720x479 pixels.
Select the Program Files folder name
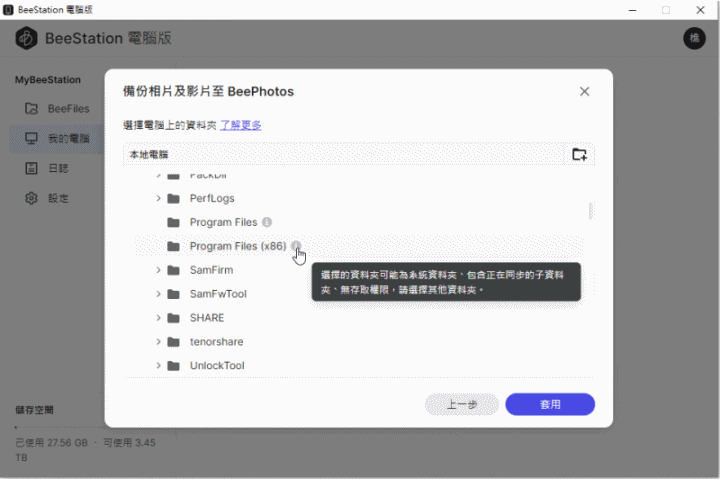point(224,222)
